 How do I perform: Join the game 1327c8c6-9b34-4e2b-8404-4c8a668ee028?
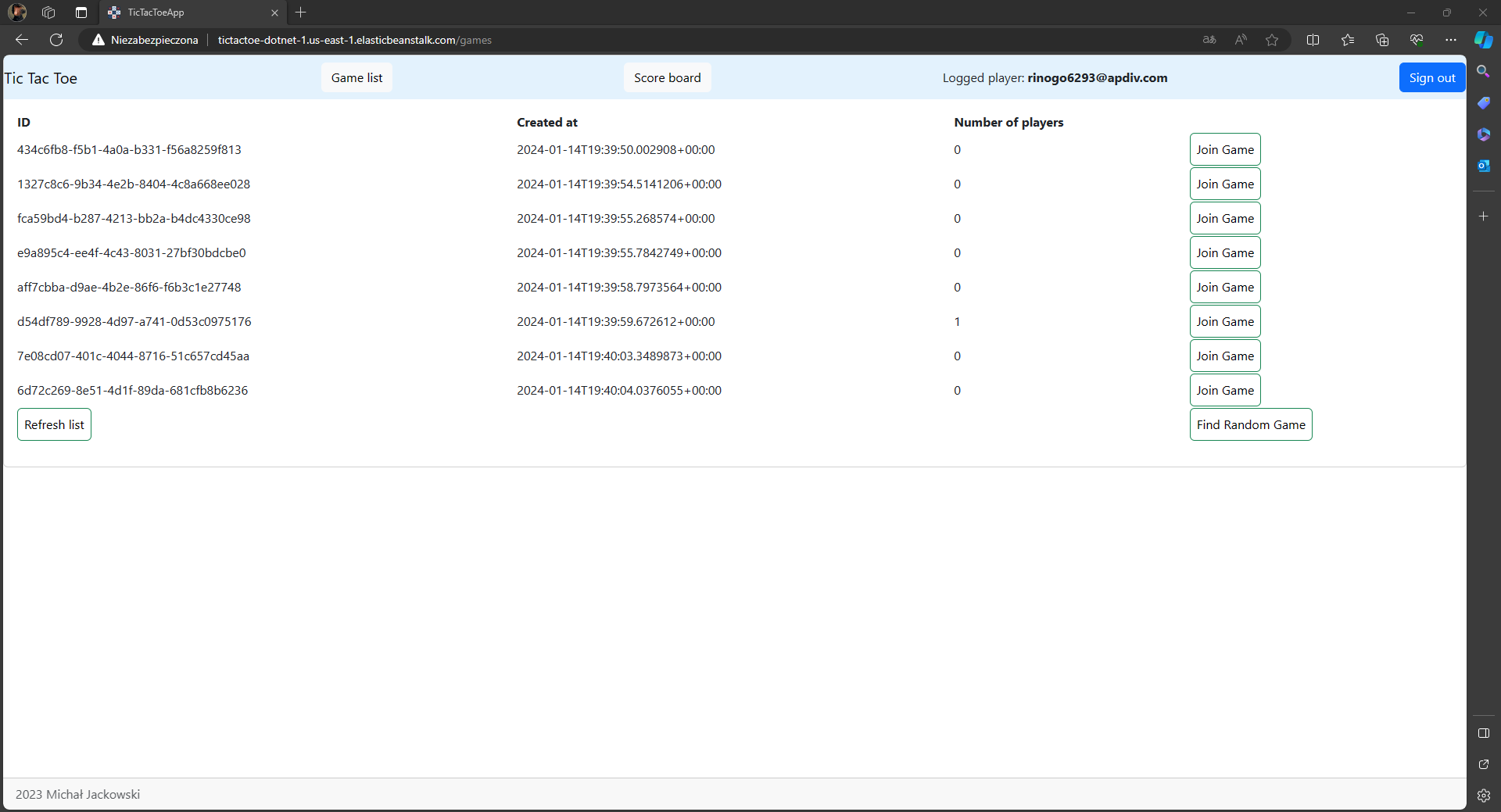[x=1225, y=184]
